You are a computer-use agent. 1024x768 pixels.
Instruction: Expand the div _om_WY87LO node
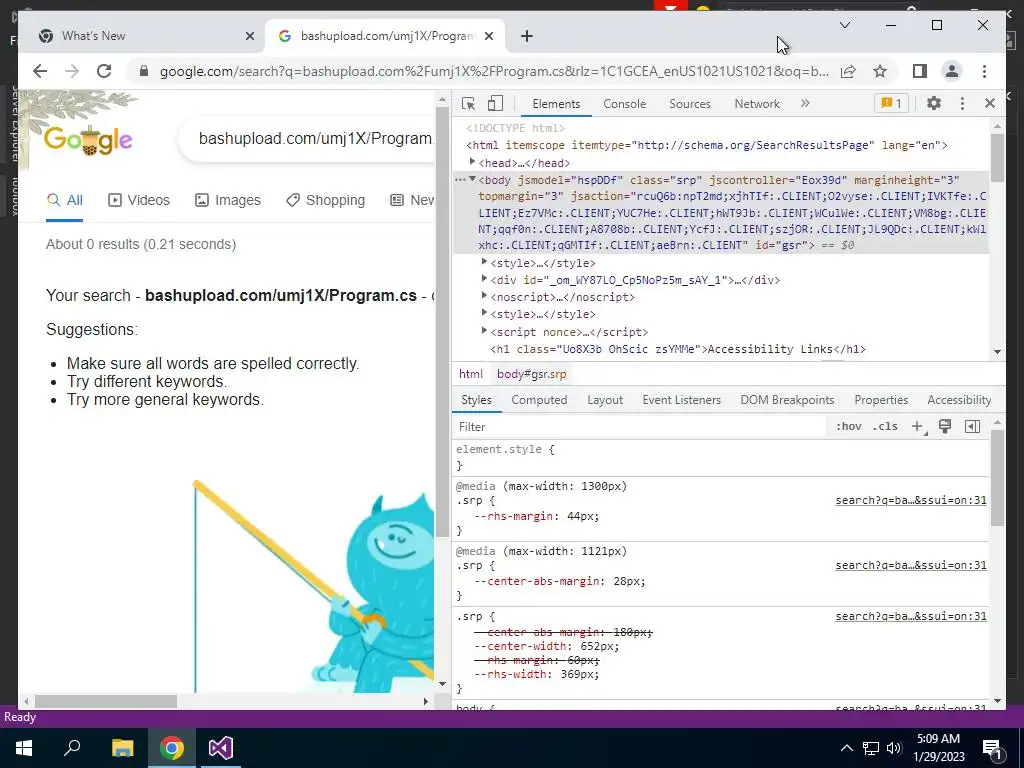tap(484, 279)
